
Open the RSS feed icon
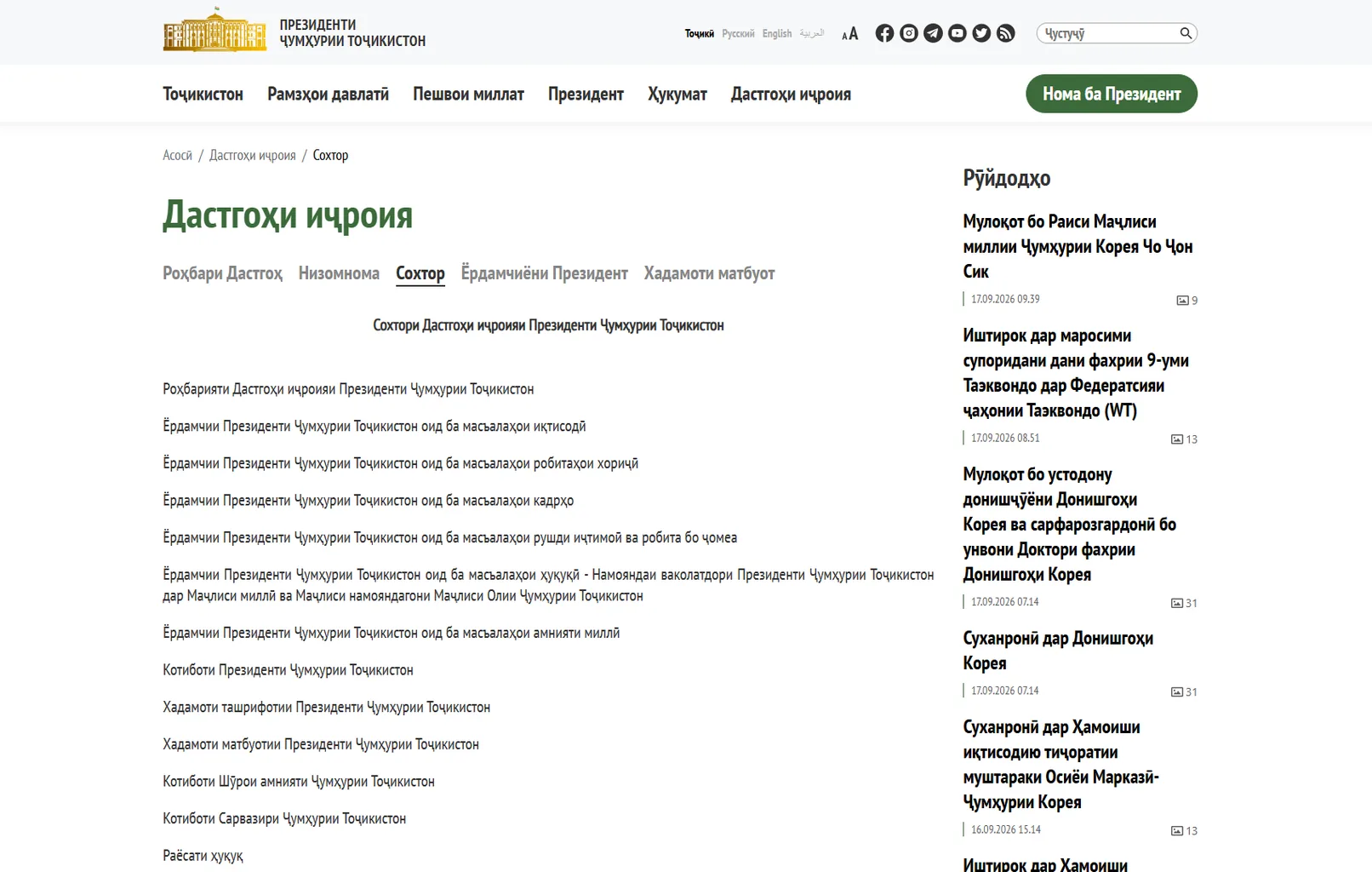point(1006,33)
